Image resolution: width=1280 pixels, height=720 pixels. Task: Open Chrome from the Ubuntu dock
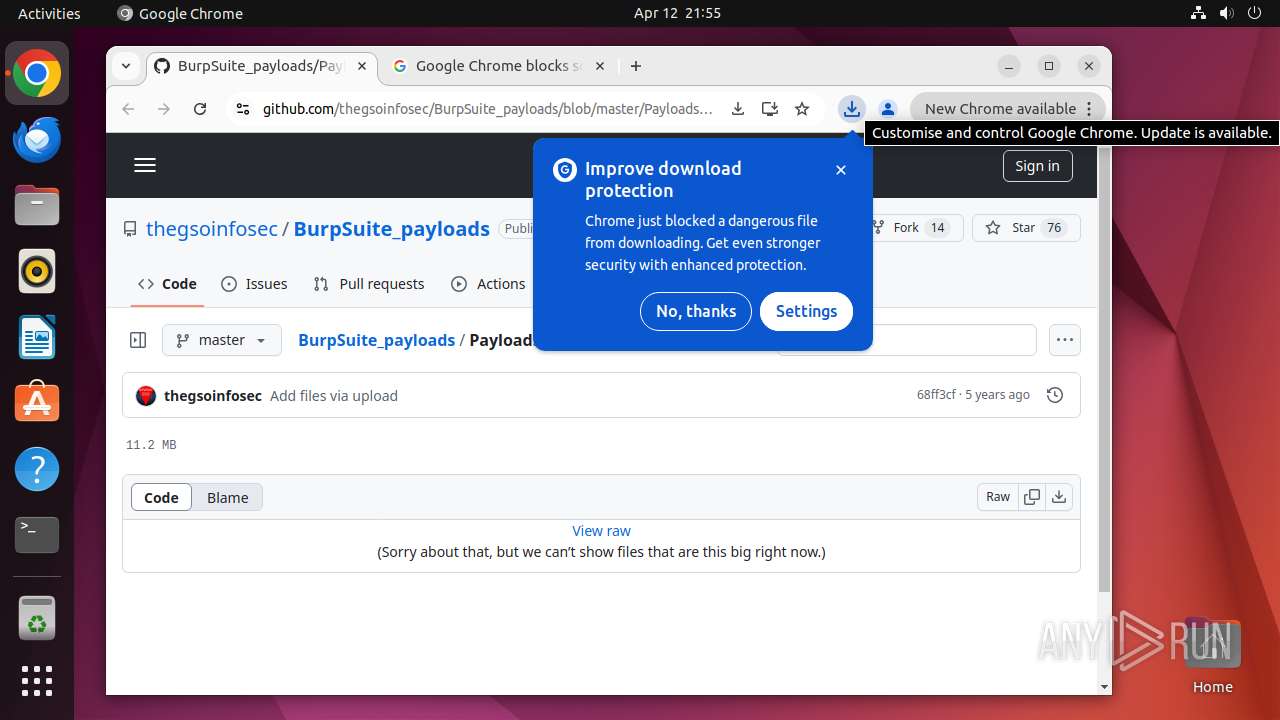(x=37, y=74)
